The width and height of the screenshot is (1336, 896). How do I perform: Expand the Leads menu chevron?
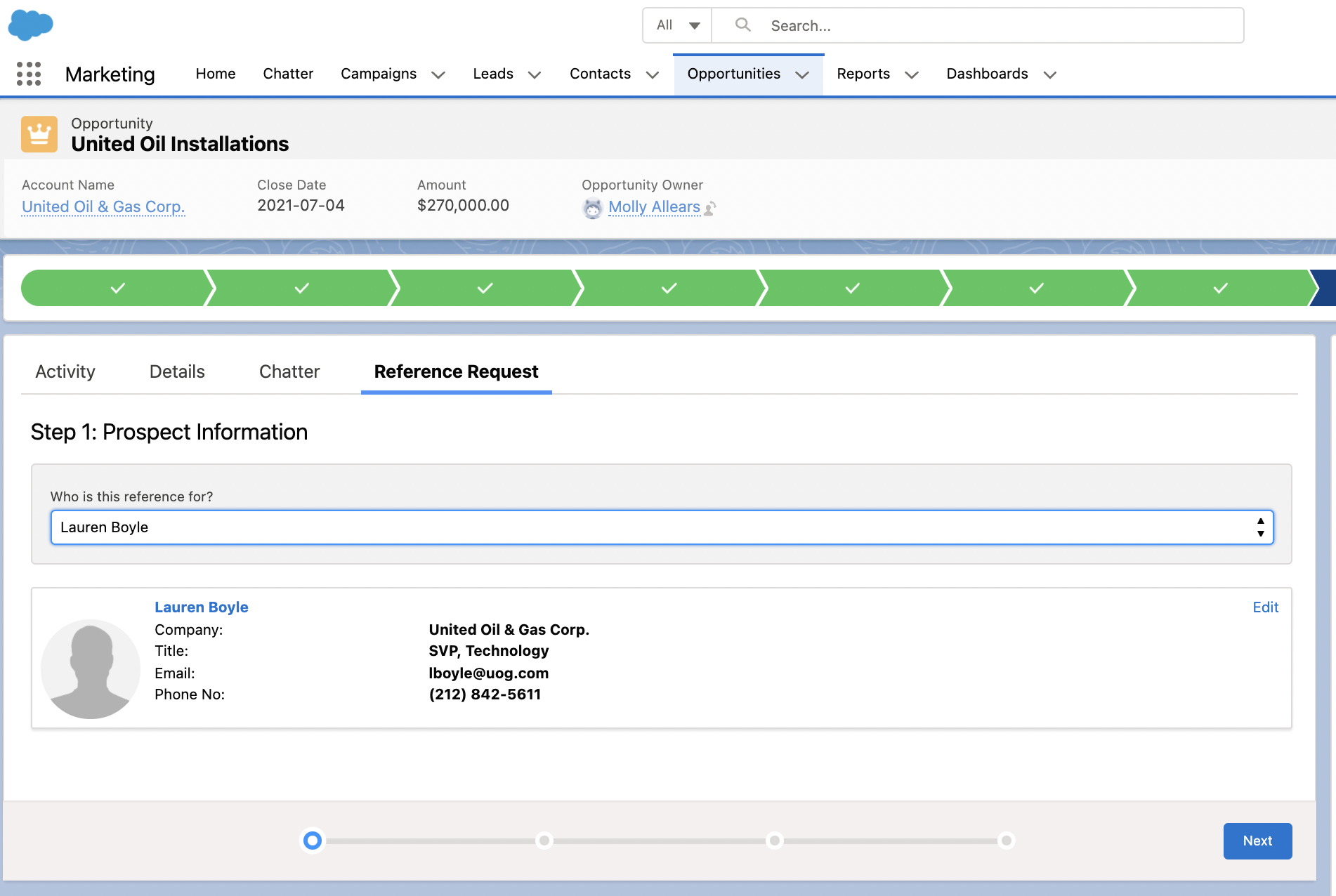(x=535, y=75)
